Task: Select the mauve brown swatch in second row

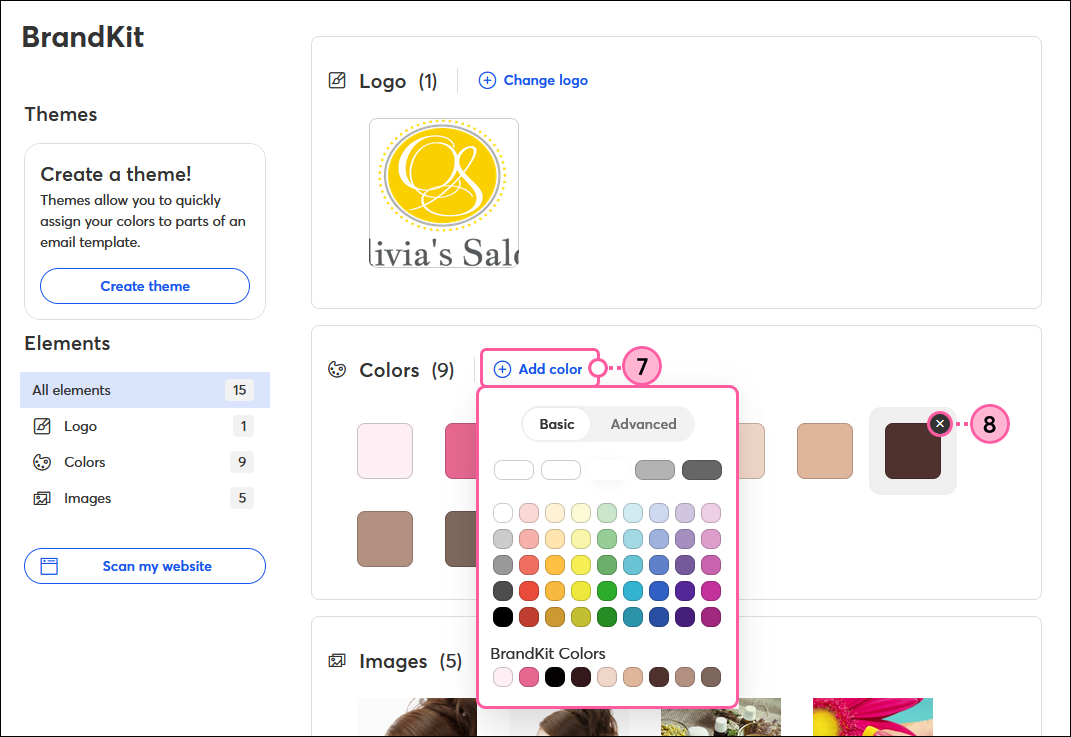Action: (385, 539)
